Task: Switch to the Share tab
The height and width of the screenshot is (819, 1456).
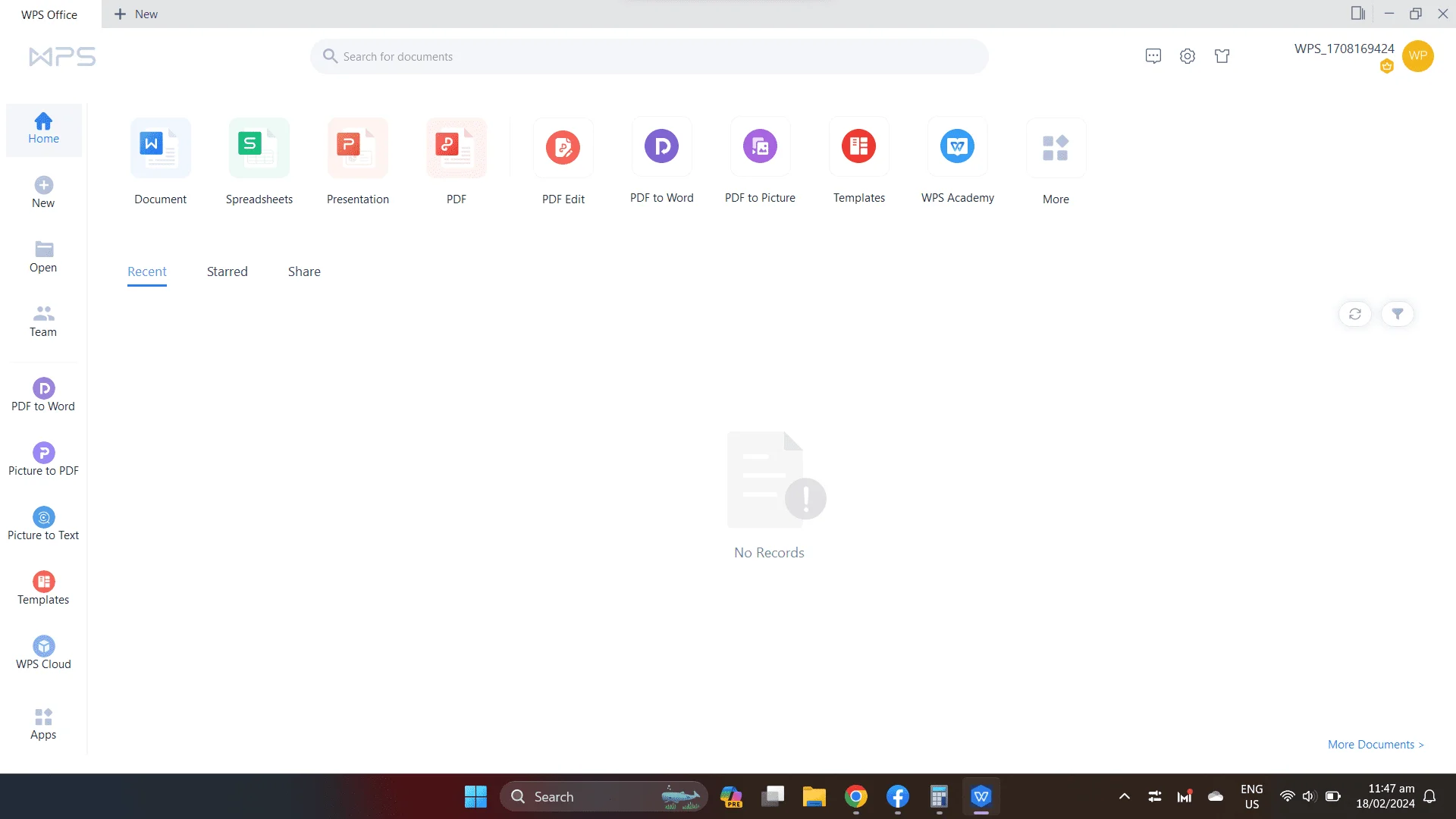Action: pos(304,271)
